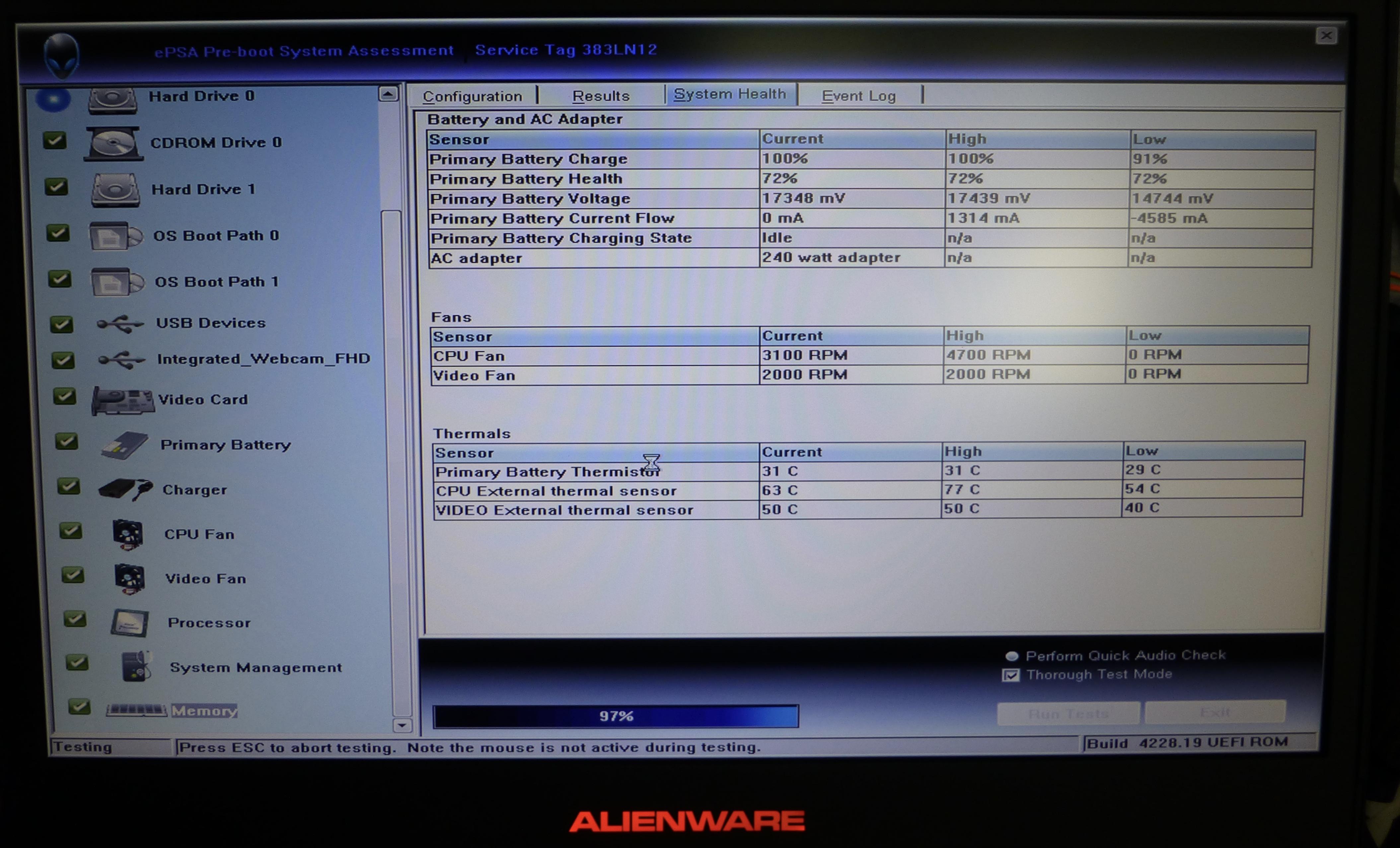Click the 97% test progress bar
1400x848 pixels.
tap(615, 716)
